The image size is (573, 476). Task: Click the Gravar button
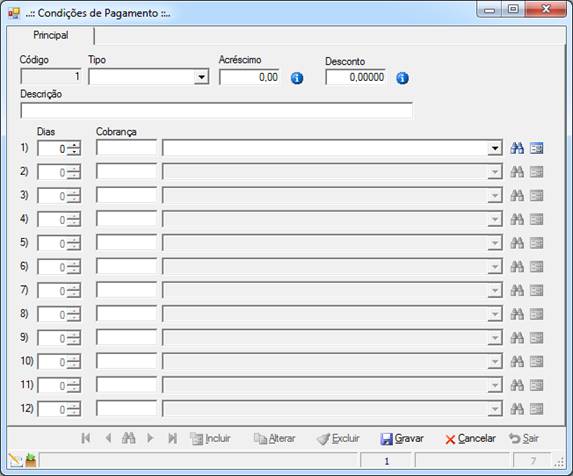(x=402, y=438)
